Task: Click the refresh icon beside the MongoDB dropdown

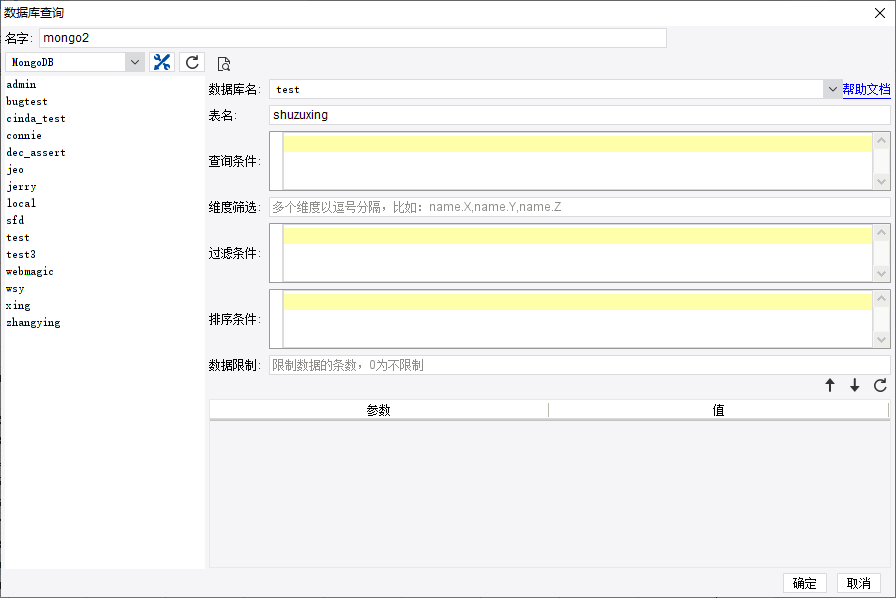Action: [192, 62]
